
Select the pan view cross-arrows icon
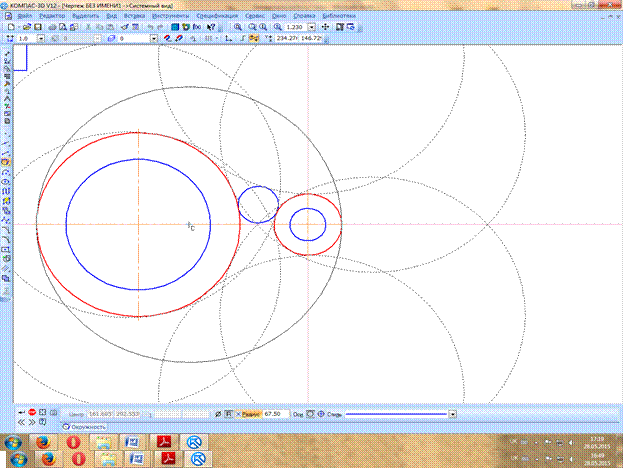tap(325, 27)
